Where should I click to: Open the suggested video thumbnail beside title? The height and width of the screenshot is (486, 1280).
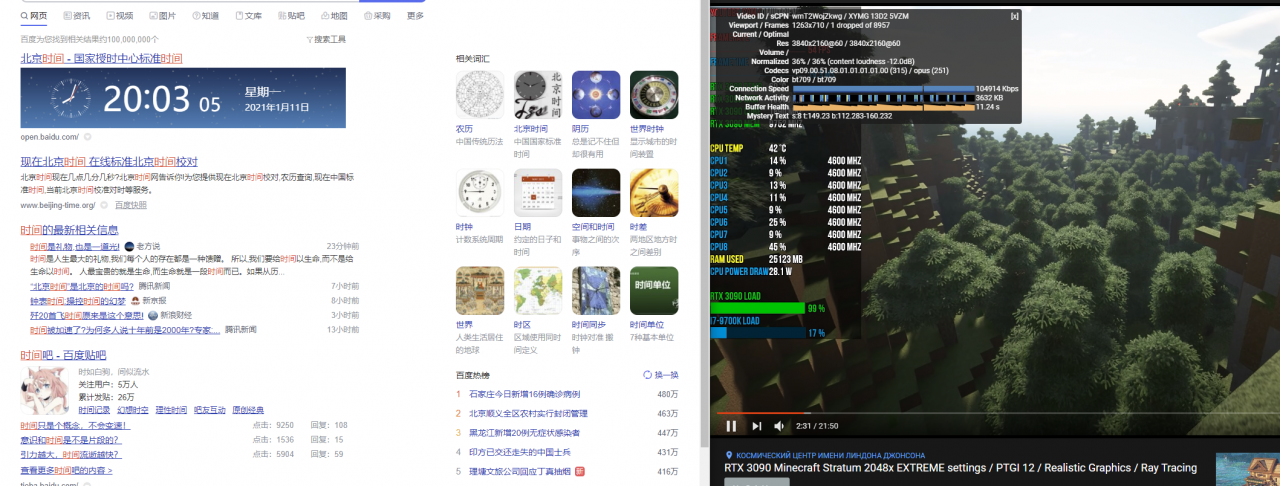[x=1248, y=469]
